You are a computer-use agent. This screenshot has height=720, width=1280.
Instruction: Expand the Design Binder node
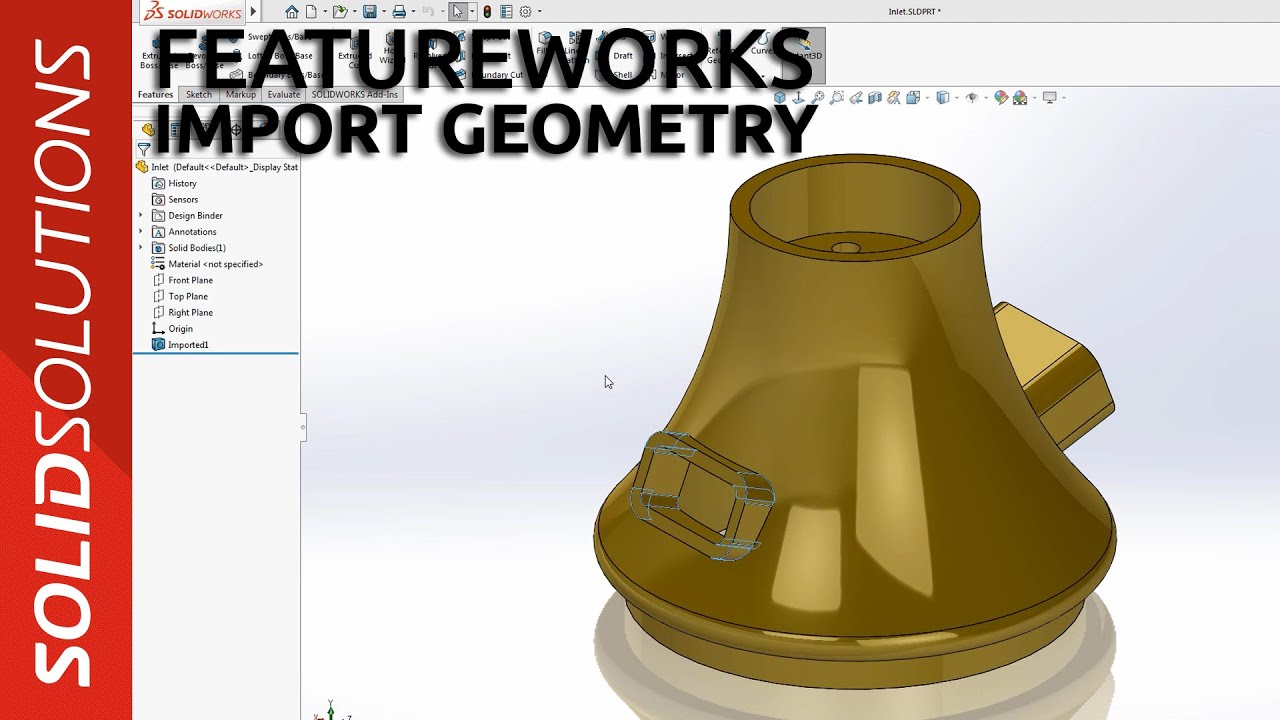[141, 216]
